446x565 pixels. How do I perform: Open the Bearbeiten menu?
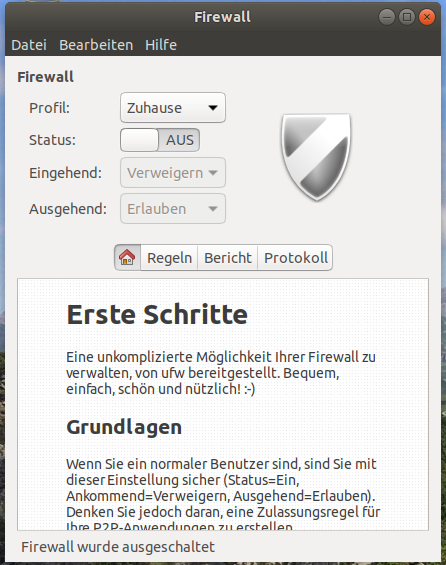[96, 45]
